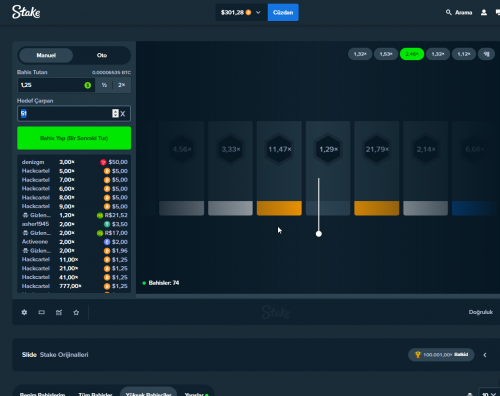Switch to Manuel betting mode
Viewport: 500px width, 396px height.
(x=46, y=55)
